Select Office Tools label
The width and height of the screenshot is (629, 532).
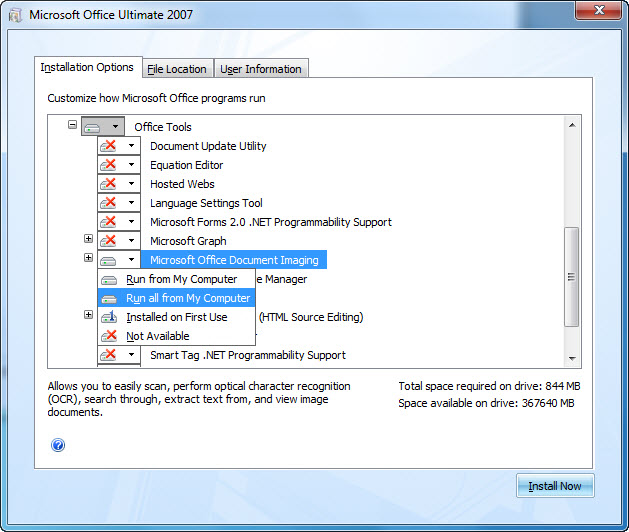[x=163, y=127]
